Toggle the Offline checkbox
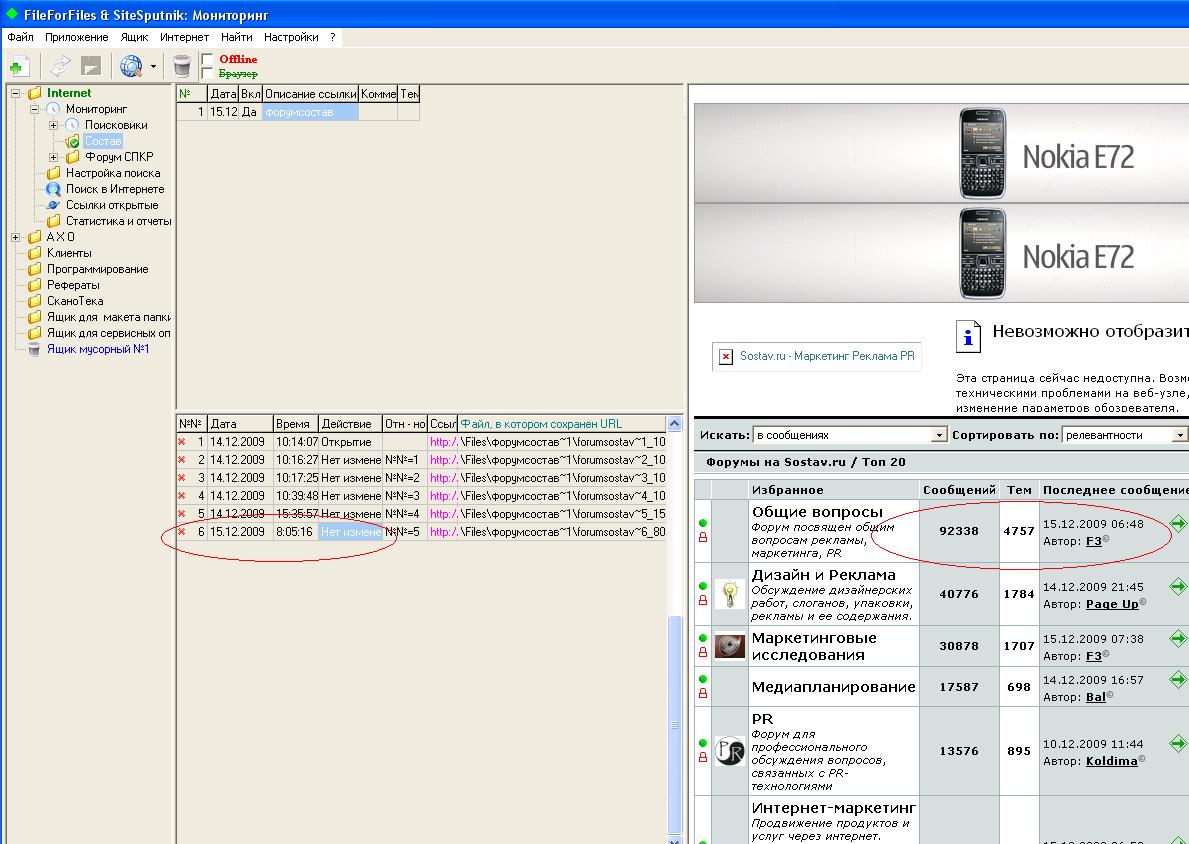 (207, 59)
